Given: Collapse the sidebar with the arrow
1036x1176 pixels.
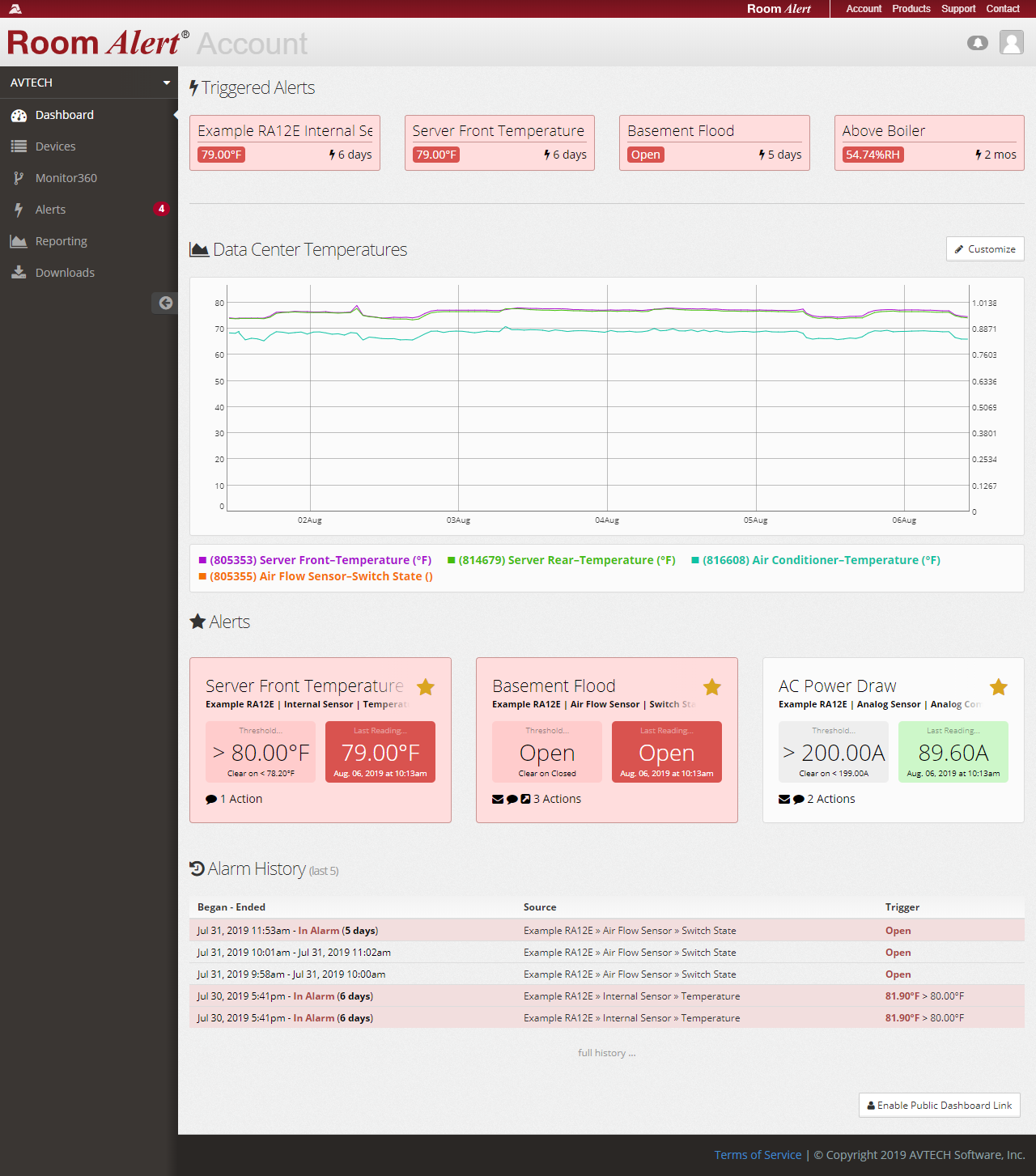Looking at the screenshot, I should [165, 302].
